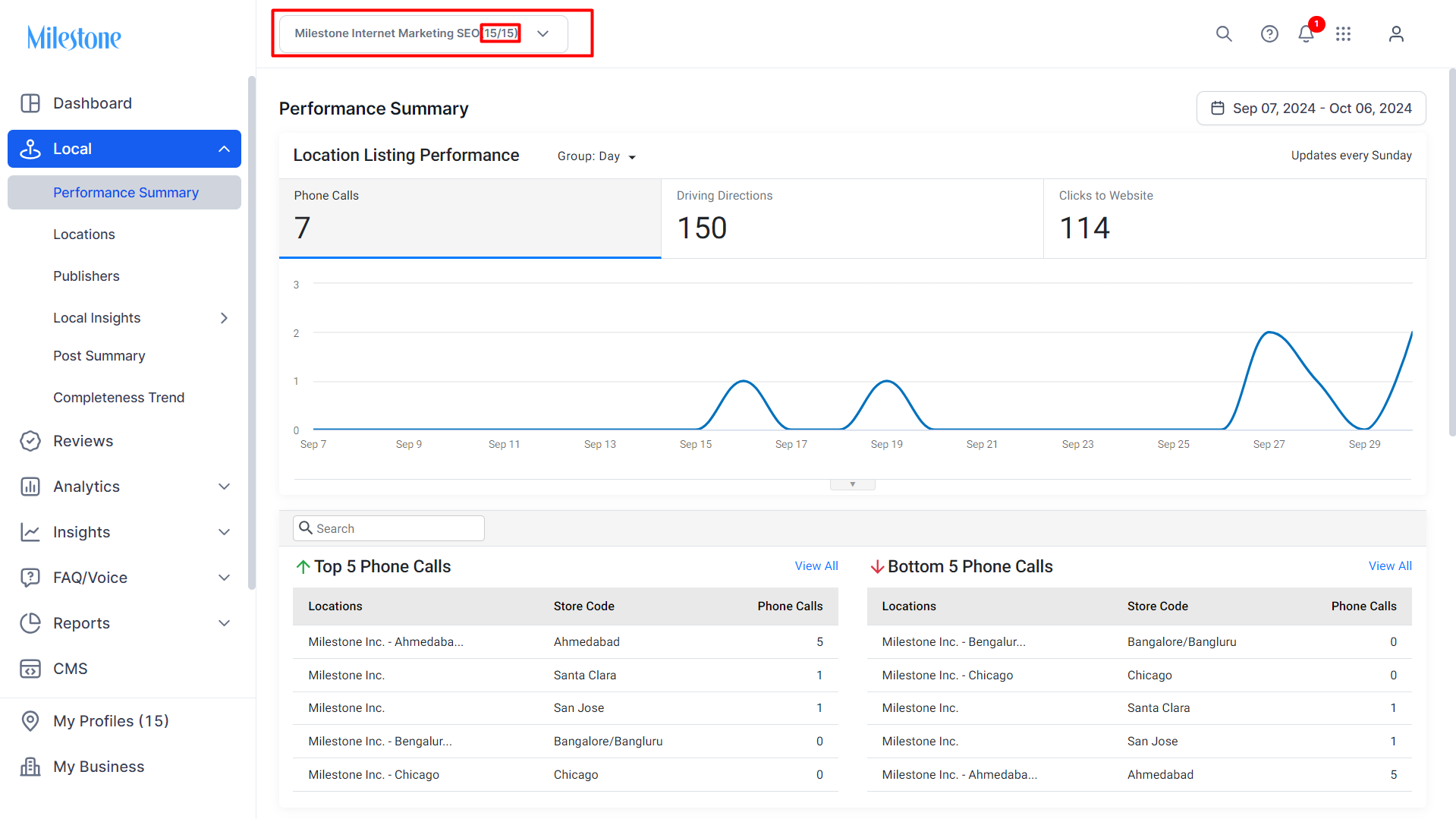Open the Group: Day dropdown
The image size is (1456, 819).
(x=596, y=156)
